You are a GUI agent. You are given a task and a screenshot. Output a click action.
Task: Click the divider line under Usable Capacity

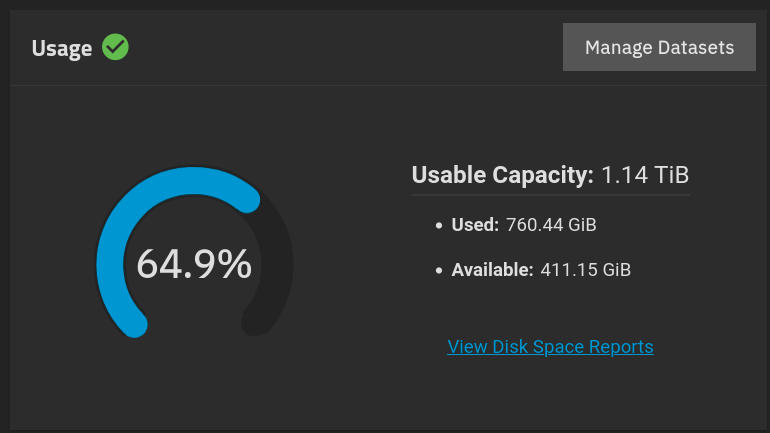[550, 194]
